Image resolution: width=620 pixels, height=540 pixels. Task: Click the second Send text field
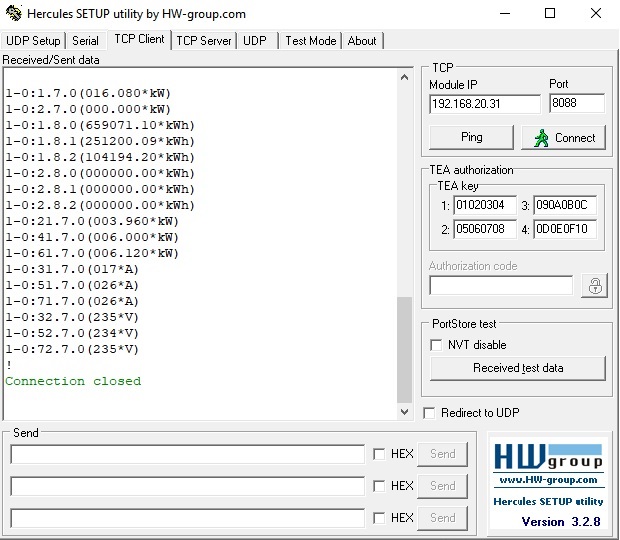[x=187, y=486]
